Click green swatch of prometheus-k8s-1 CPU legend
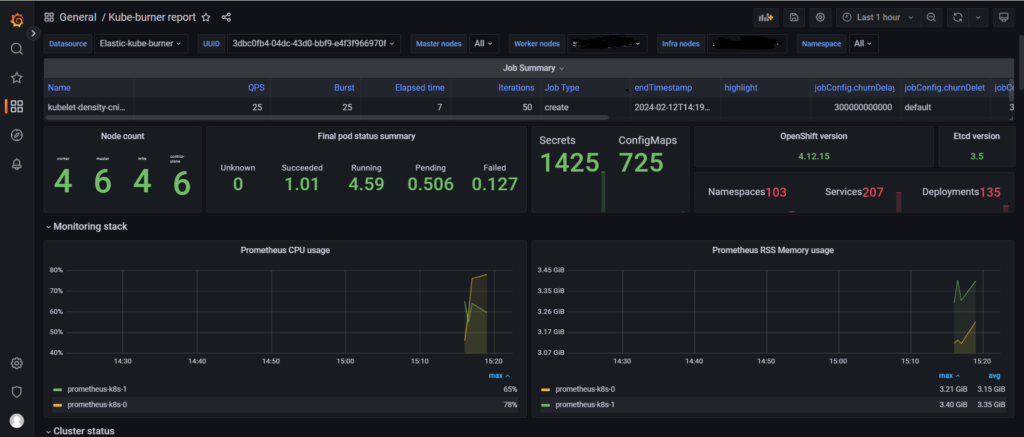The width and height of the screenshot is (1024, 437). 57,389
